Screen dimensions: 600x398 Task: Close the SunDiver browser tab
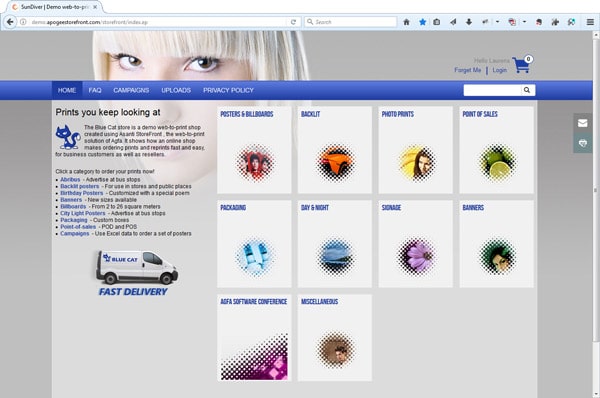click(95, 7)
